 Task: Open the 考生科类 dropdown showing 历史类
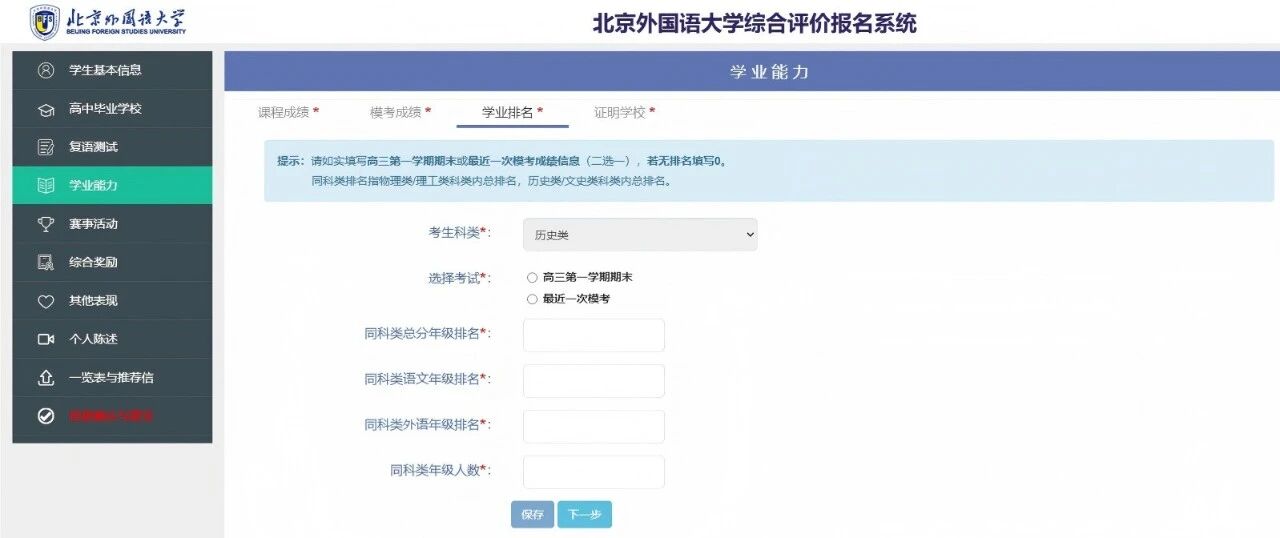click(640, 235)
